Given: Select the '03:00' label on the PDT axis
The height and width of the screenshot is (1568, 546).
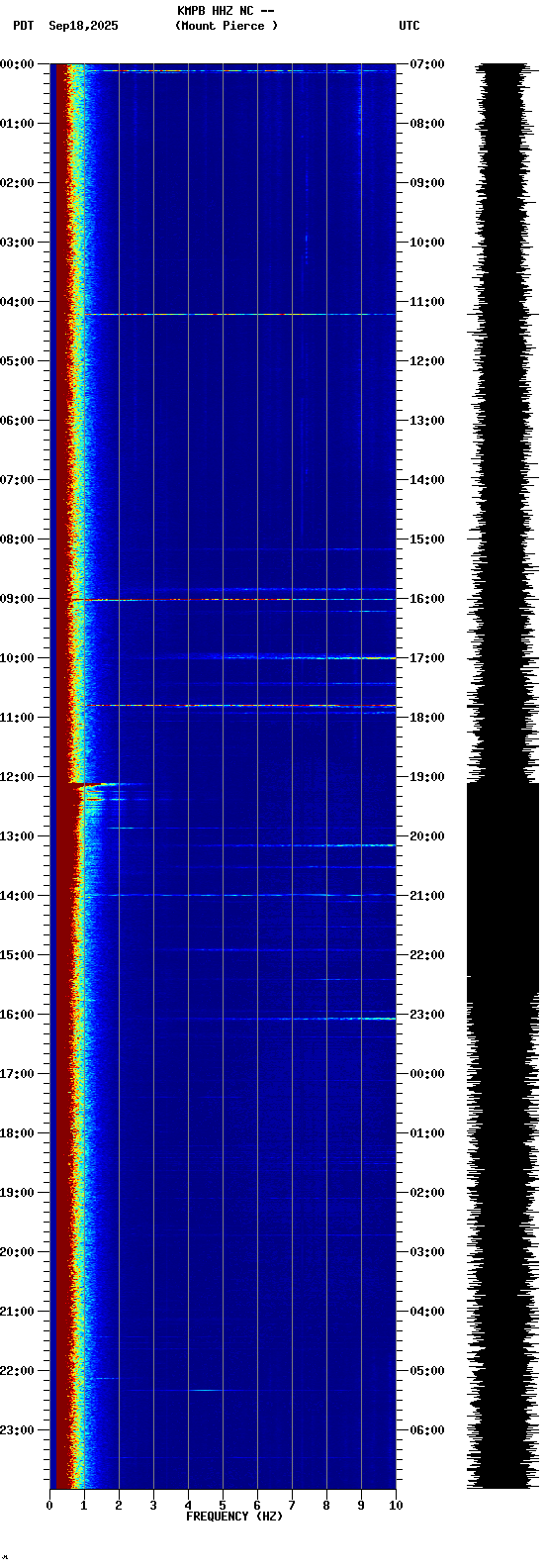Looking at the screenshot, I should click(17, 243).
